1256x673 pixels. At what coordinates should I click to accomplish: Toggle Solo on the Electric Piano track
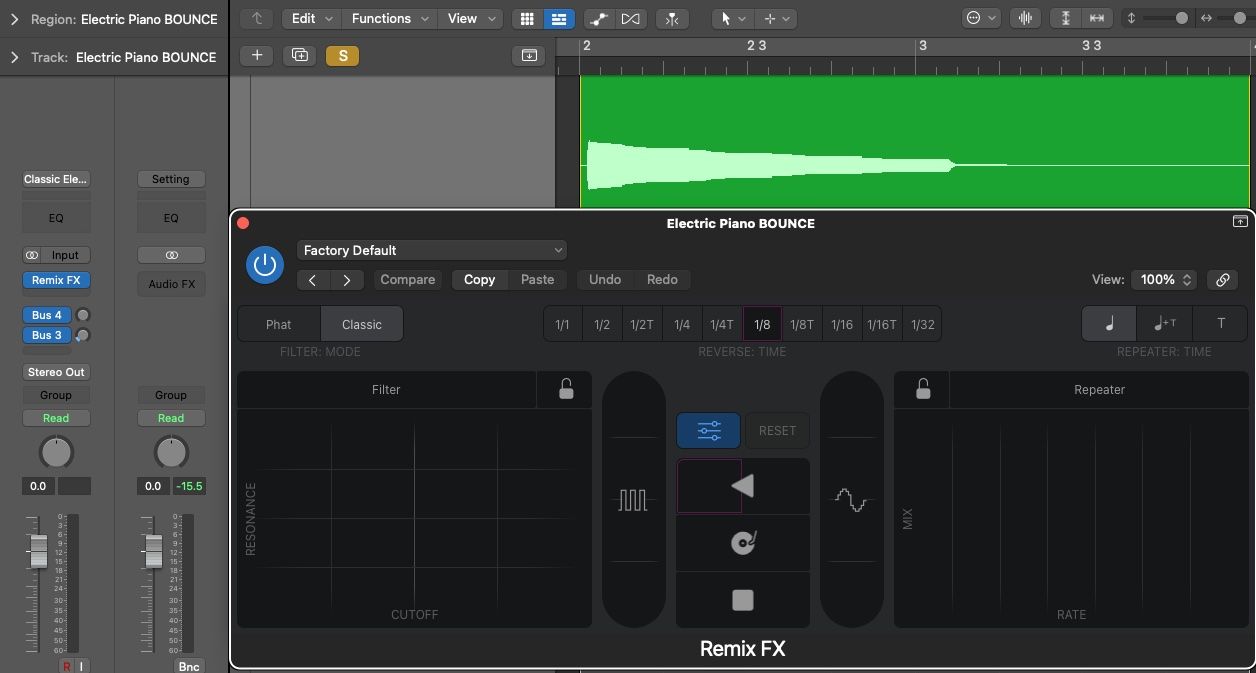tap(342, 57)
